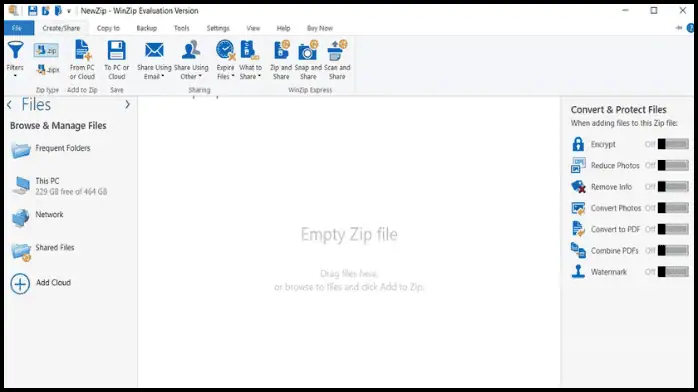Expand Filters dropdown arrow
This screenshot has width=698, height=392.
[15, 76]
